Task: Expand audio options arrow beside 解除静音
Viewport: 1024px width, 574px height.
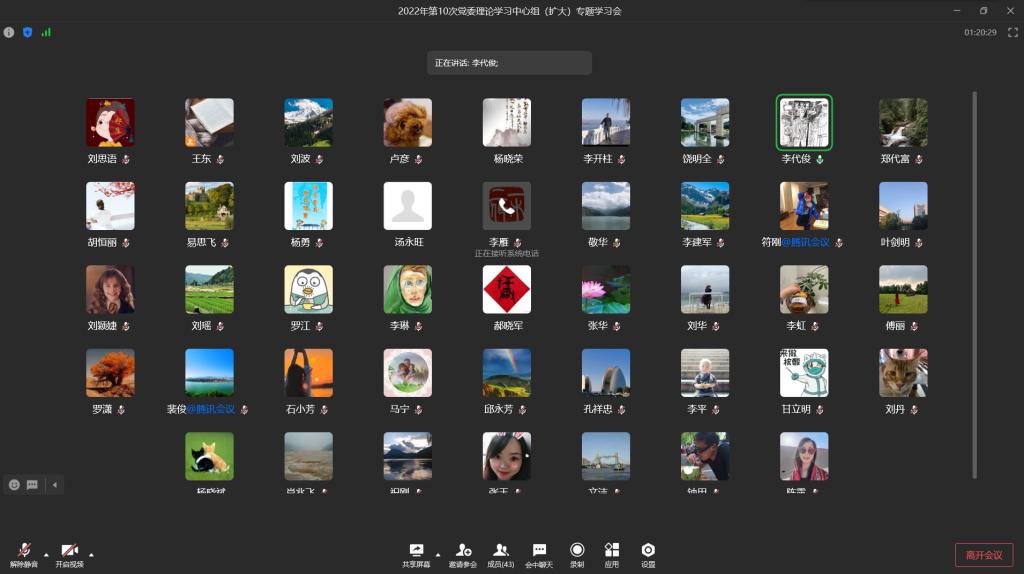Action: pos(46,553)
